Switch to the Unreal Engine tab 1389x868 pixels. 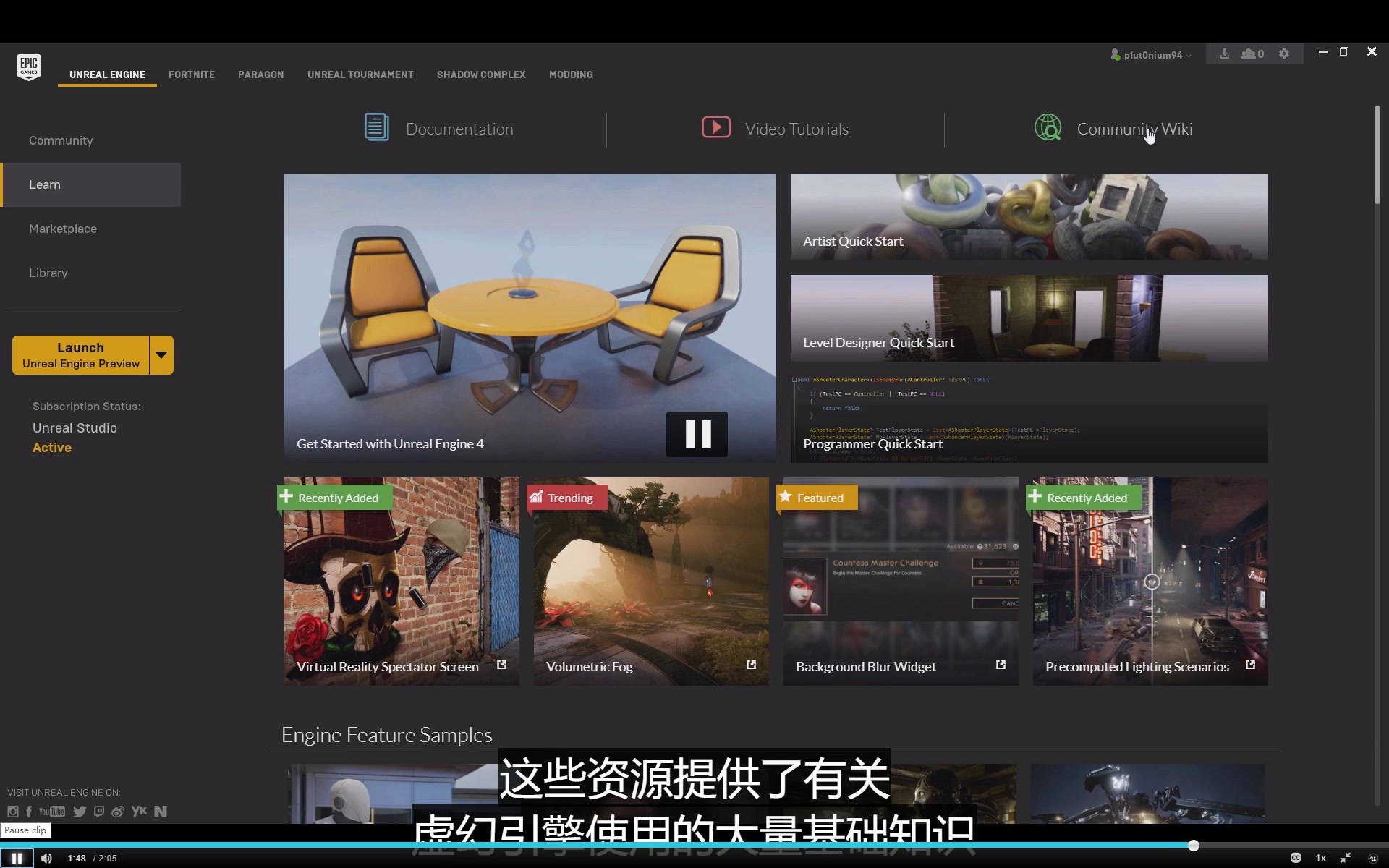tap(107, 75)
